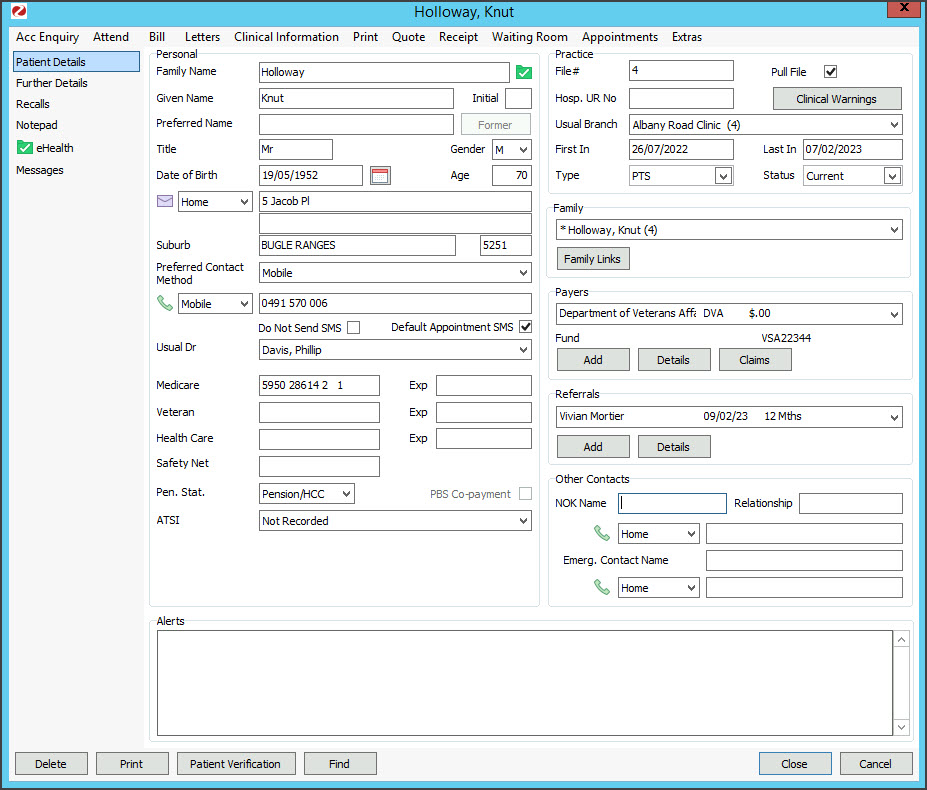Image resolution: width=927 pixels, height=790 pixels.
Task: Click the application logo in title bar
Action: coord(18,12)
